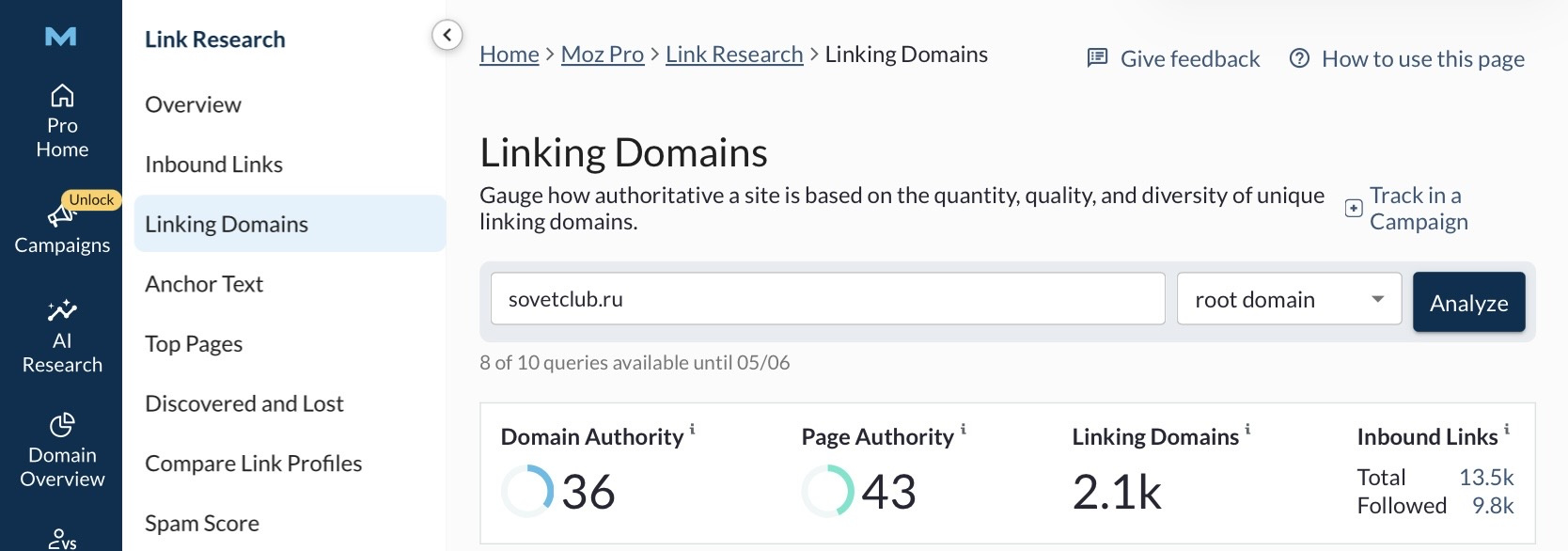The image size is (1568, 551).
Task: Open Campaigns megaphone icon
Action: coord(61,215)
